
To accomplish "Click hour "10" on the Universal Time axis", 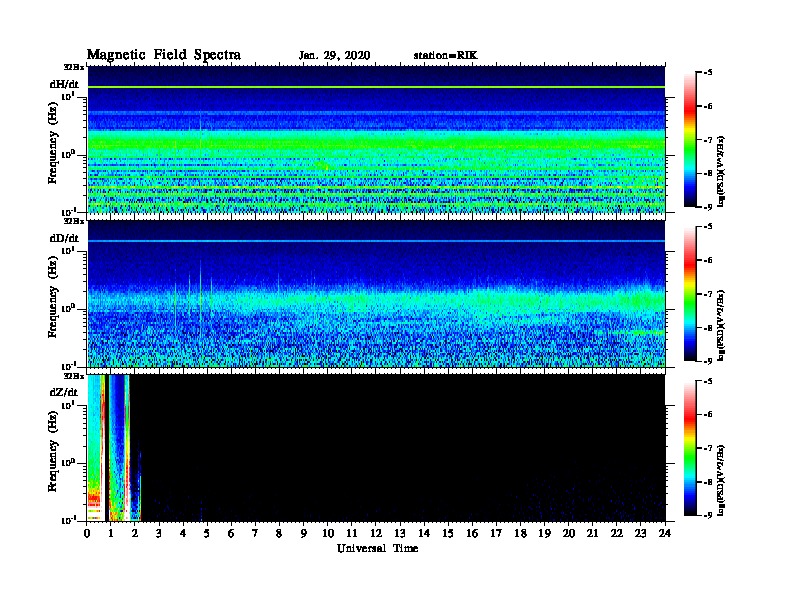I will 328,533.
